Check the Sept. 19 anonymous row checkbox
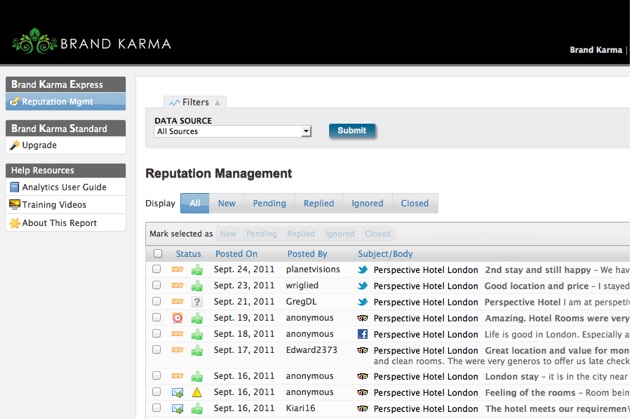630x419 pixels. (x=156, y=317)
